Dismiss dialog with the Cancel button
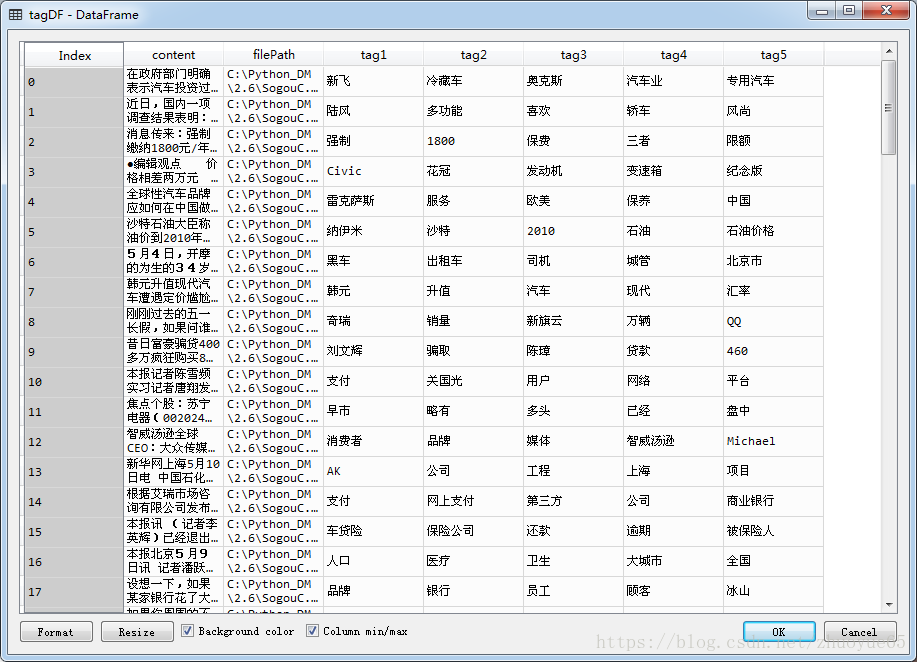This screenshot has height=662, width=917. click(860, 632)
